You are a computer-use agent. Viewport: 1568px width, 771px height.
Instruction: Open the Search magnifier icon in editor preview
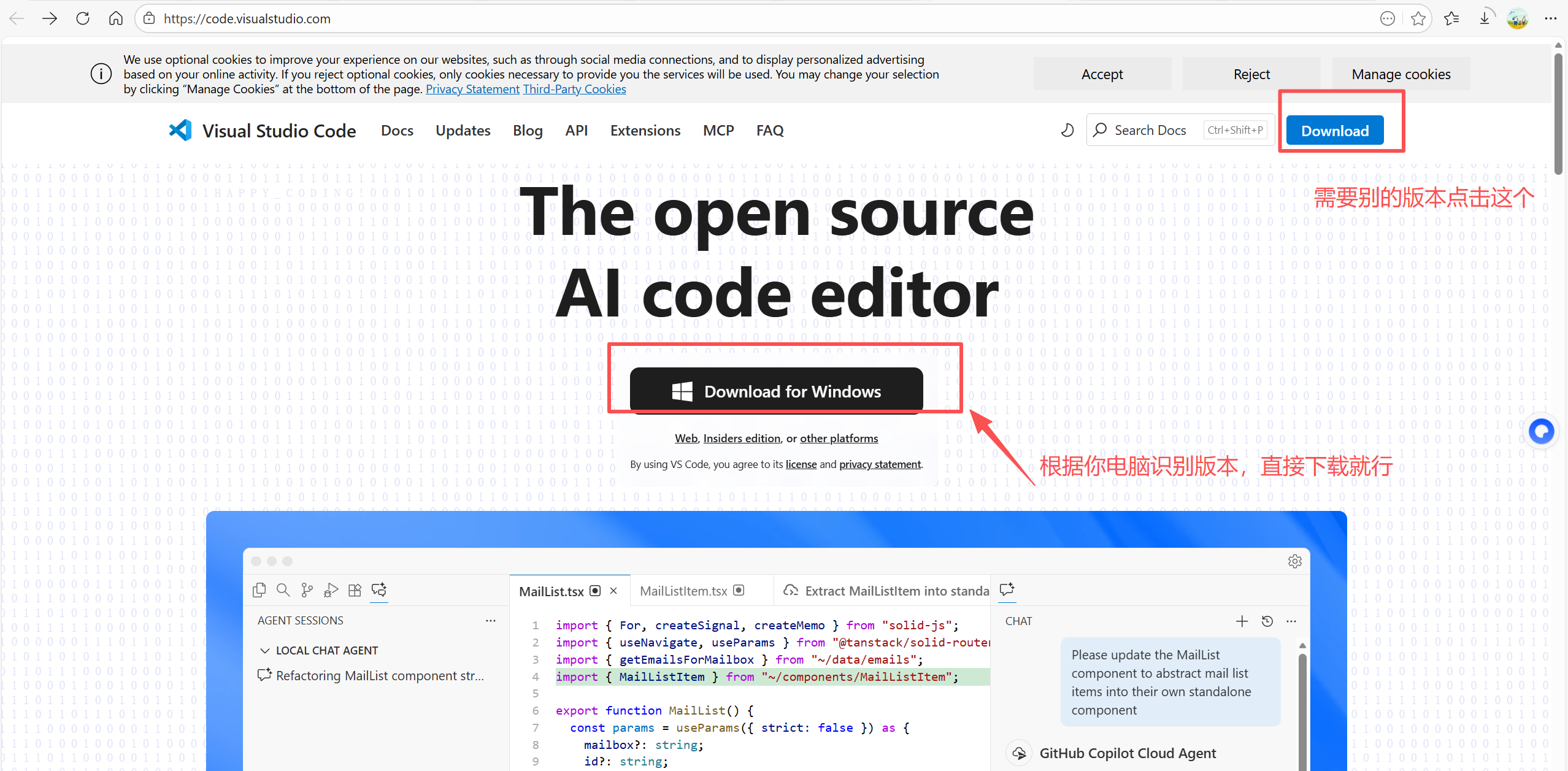click(x=283, y=590)
